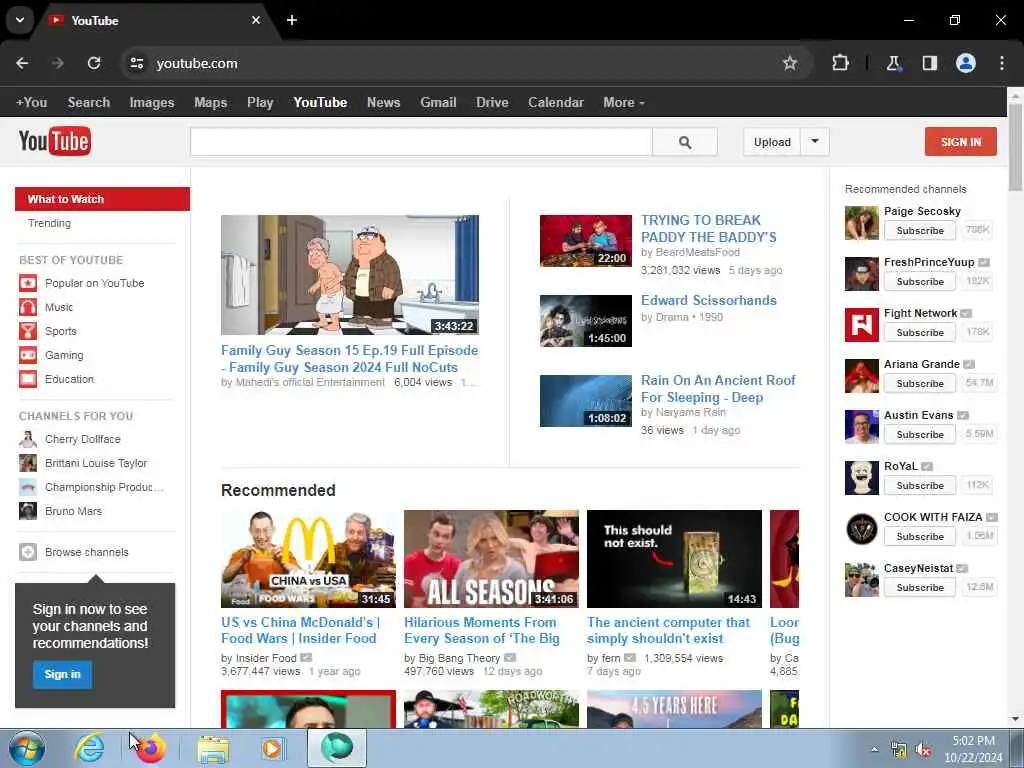Open Edward Scissorhands video title link

pyautogui.click(x=709, y=300)
